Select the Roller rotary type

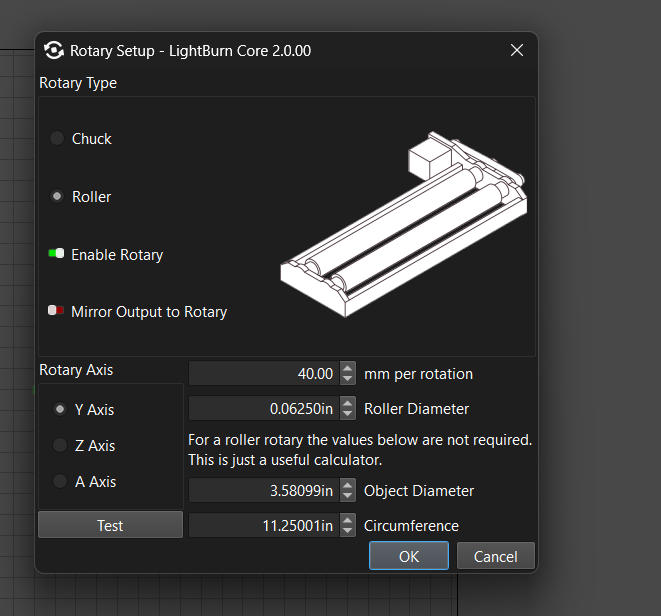58,197
